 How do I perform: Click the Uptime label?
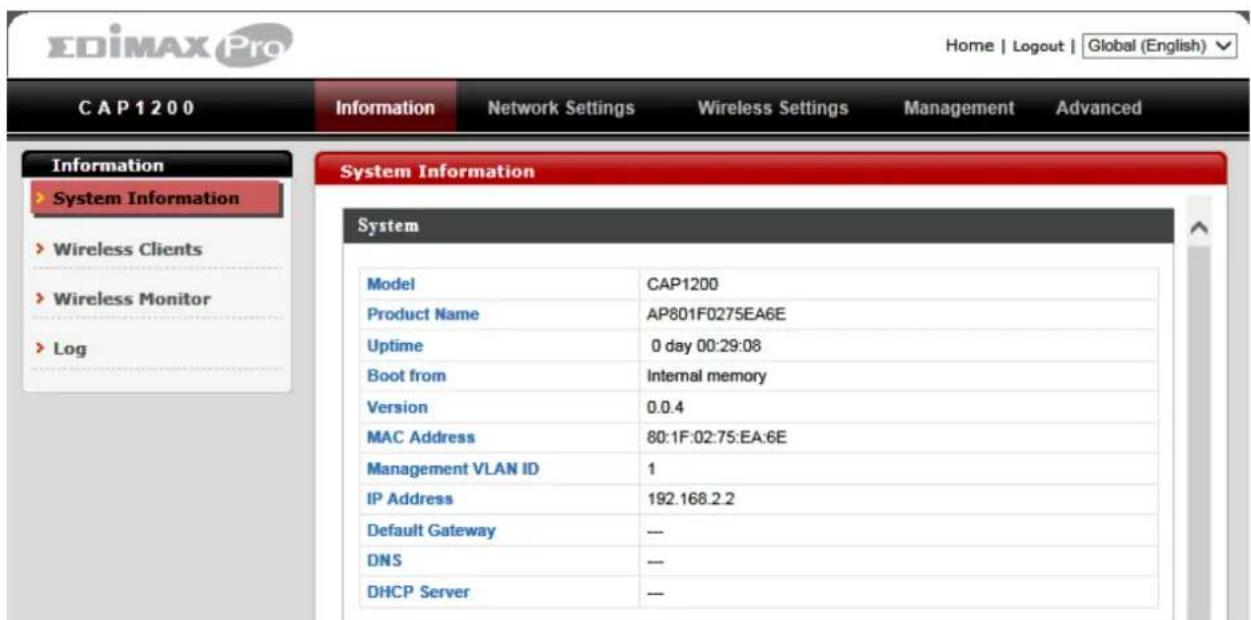395,346
